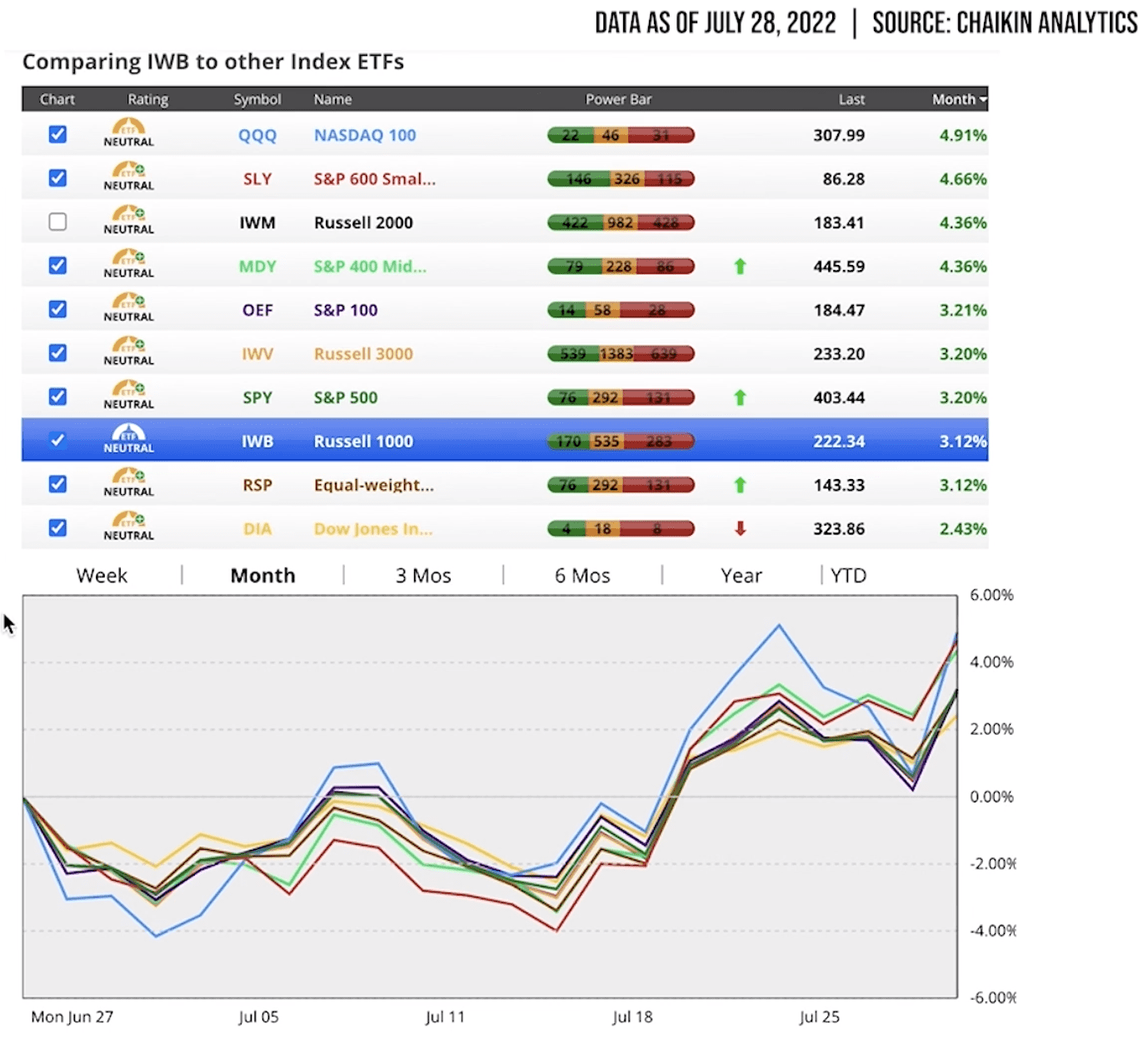Click the OEF neutral rating icon

click(x=129, y=308)
